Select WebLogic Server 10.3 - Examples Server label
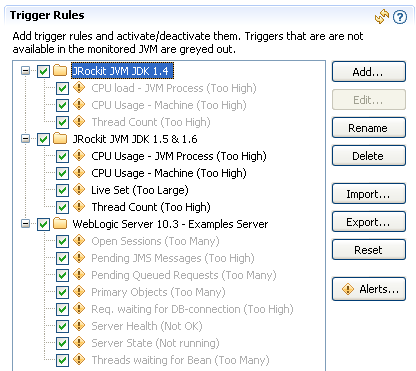416x371 pixels. tap(170, 224)
